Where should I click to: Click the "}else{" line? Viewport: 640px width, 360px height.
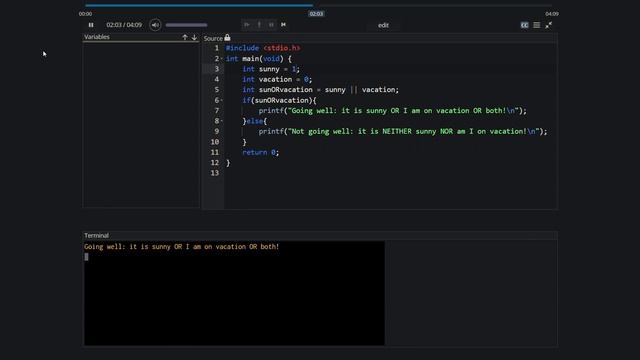[254, 121]
